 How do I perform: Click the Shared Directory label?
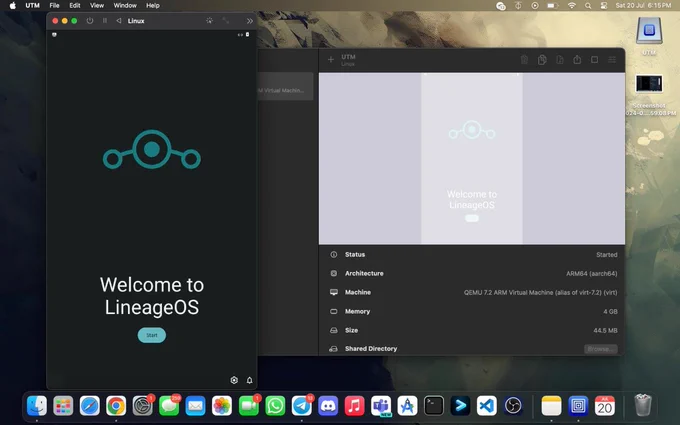click(371, 349)
